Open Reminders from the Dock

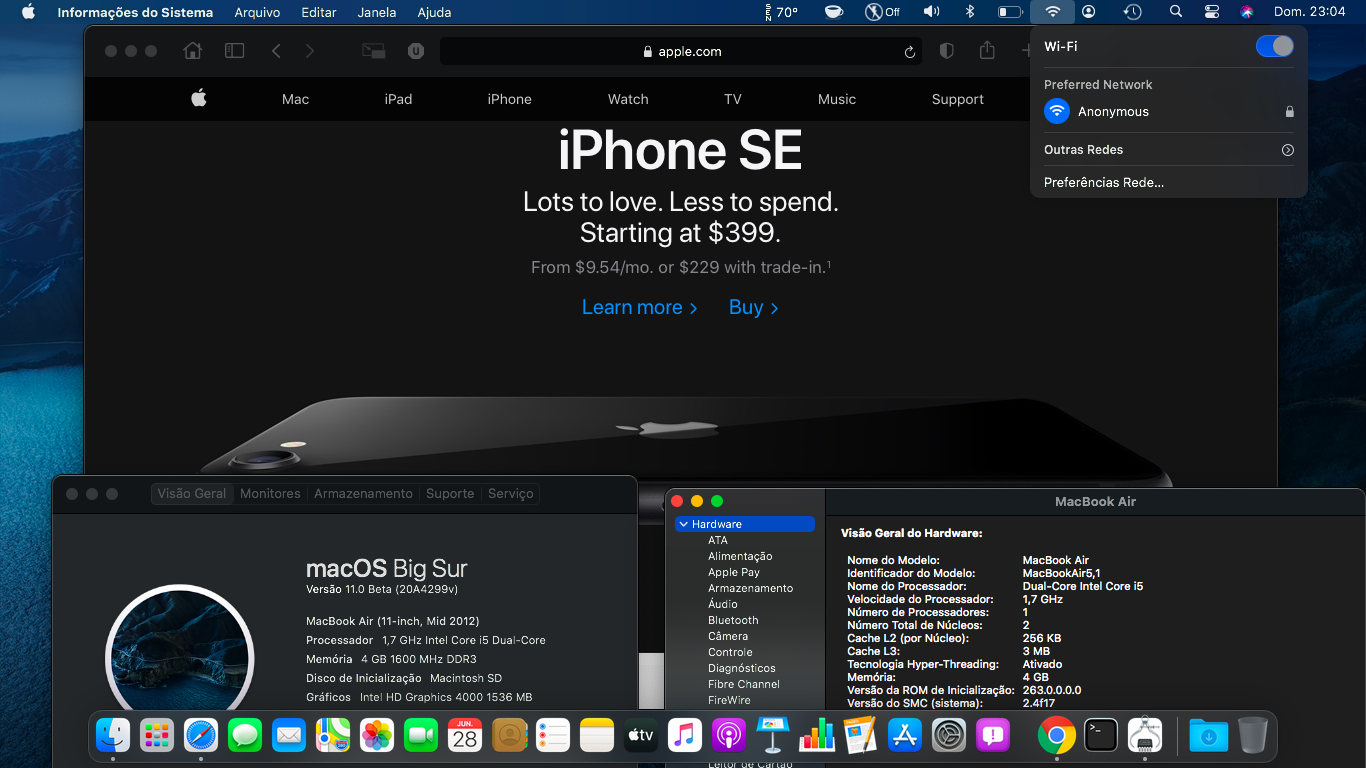[x=553, y=736]
